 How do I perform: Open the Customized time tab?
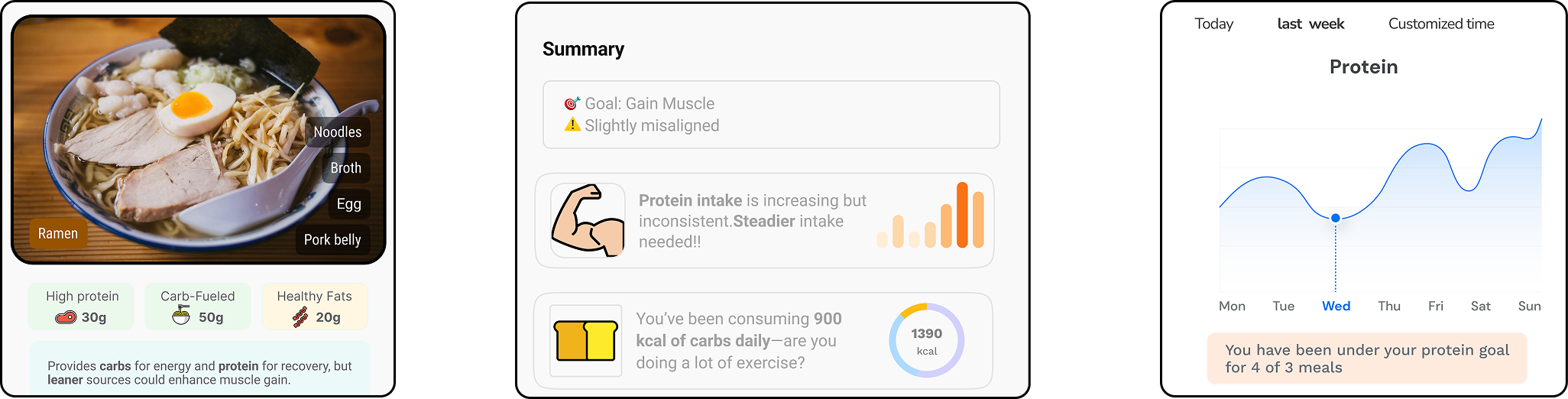click(x=1440, y=24)
